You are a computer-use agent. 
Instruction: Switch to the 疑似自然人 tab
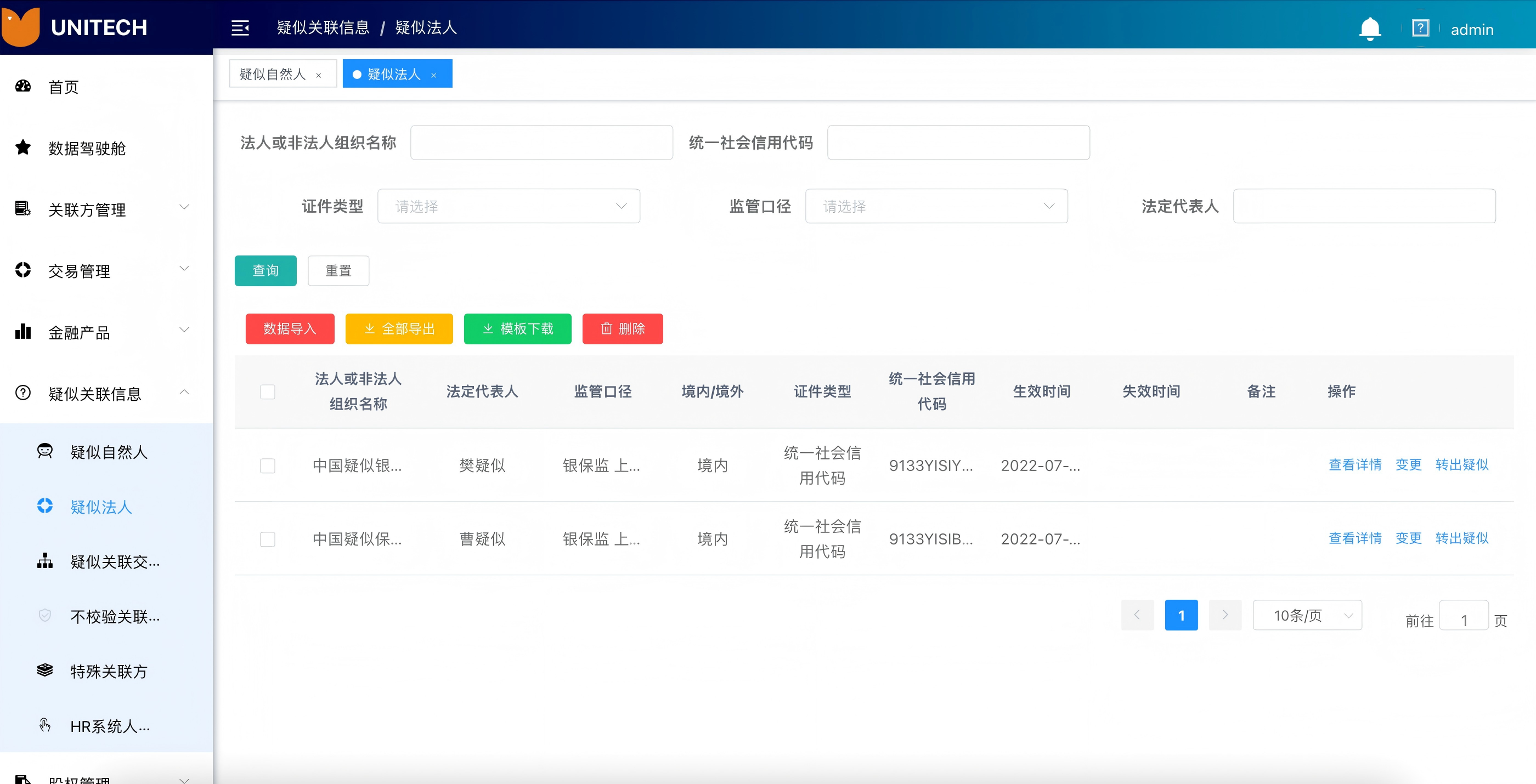[273, 74]
